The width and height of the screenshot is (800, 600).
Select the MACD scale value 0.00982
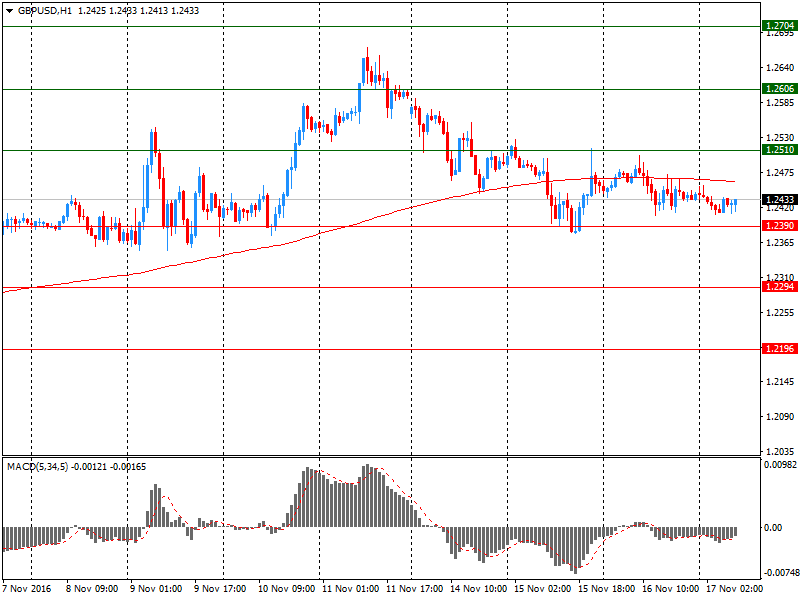[780, 465]
